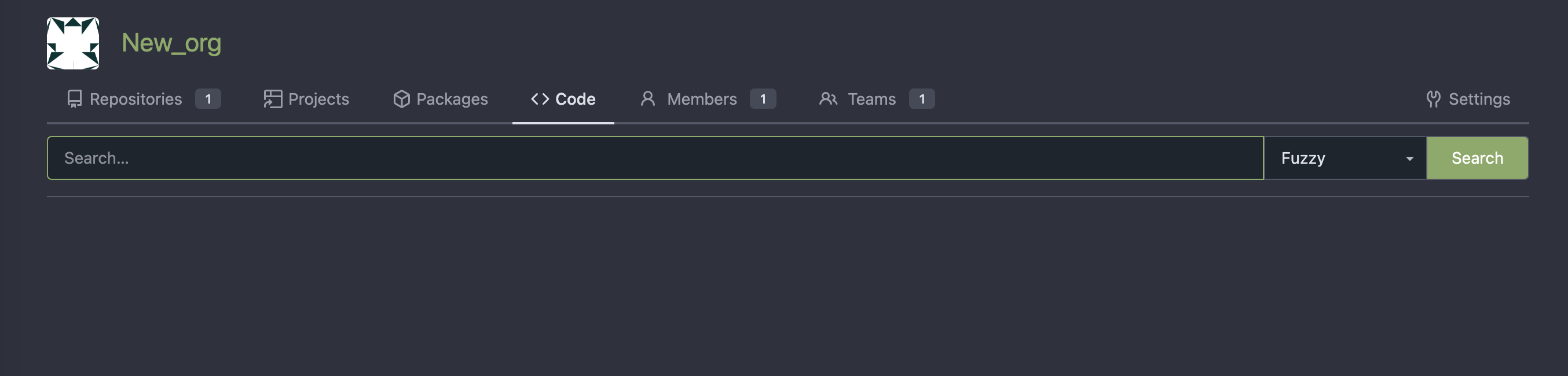Open the Packages tab
The image size is (1568, 376).
pos(440,99)
